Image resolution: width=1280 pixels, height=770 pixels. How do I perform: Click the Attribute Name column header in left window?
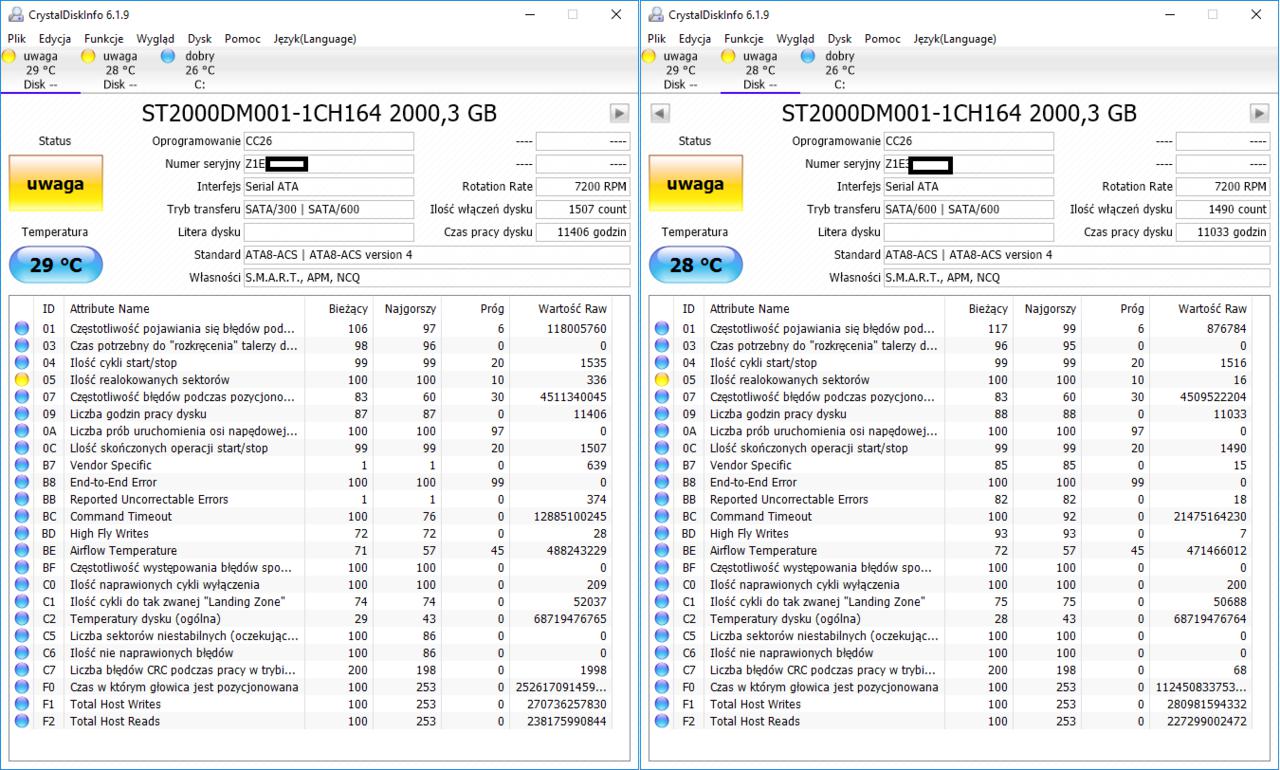(109, 309)
